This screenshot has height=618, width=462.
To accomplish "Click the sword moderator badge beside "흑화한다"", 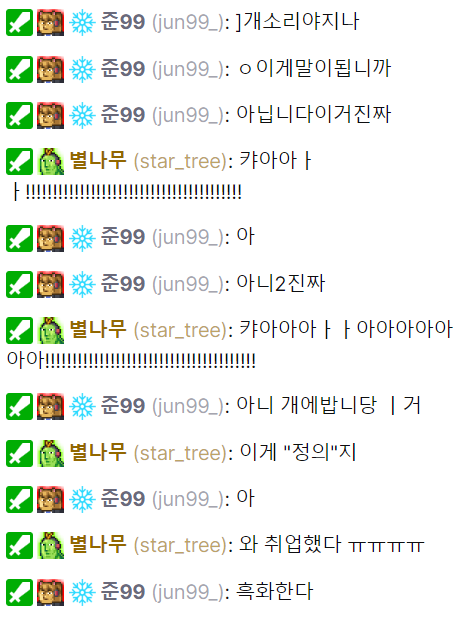I will 19,592.
